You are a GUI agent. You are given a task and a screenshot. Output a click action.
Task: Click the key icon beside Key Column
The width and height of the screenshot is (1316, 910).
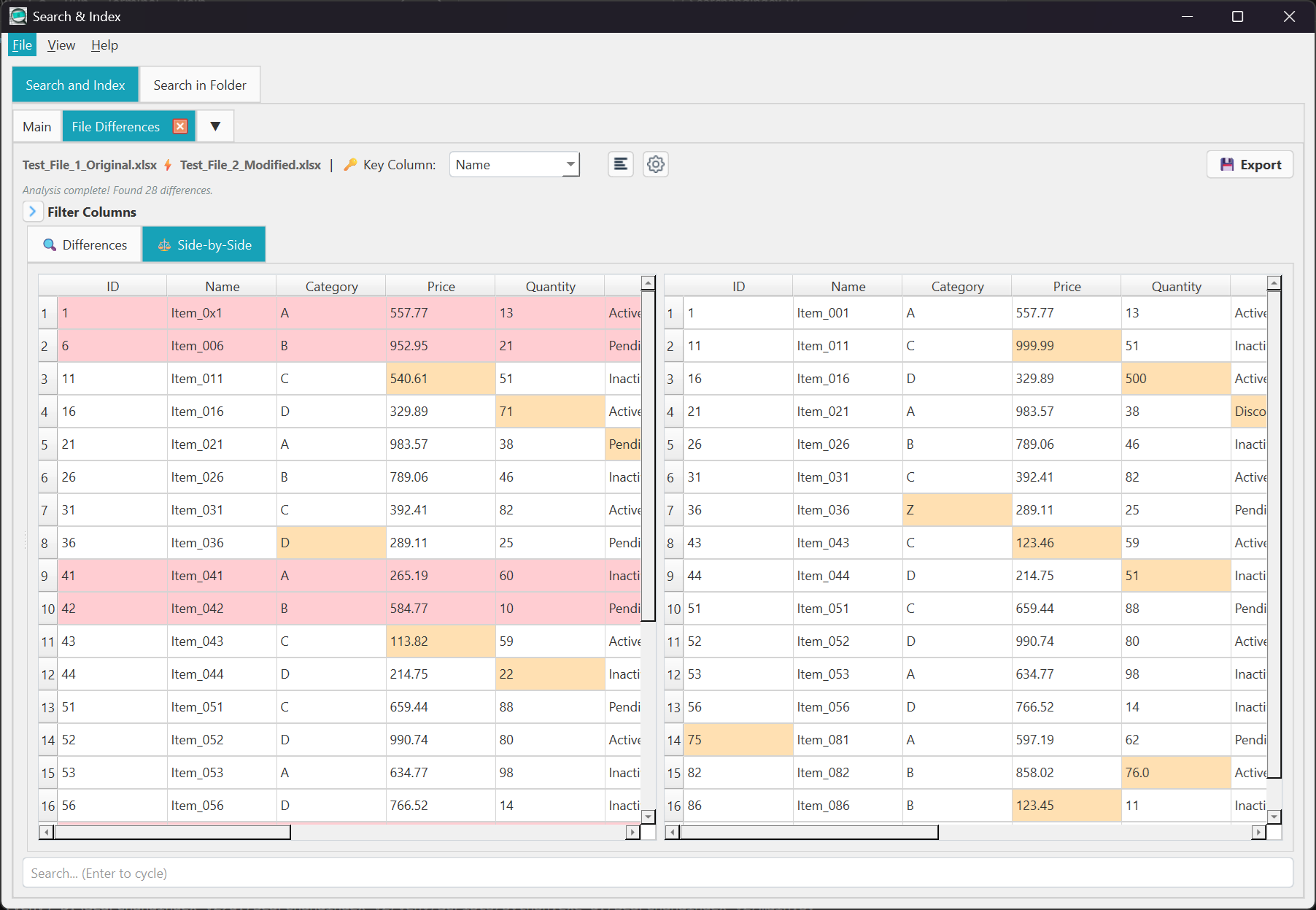[350, 165]
